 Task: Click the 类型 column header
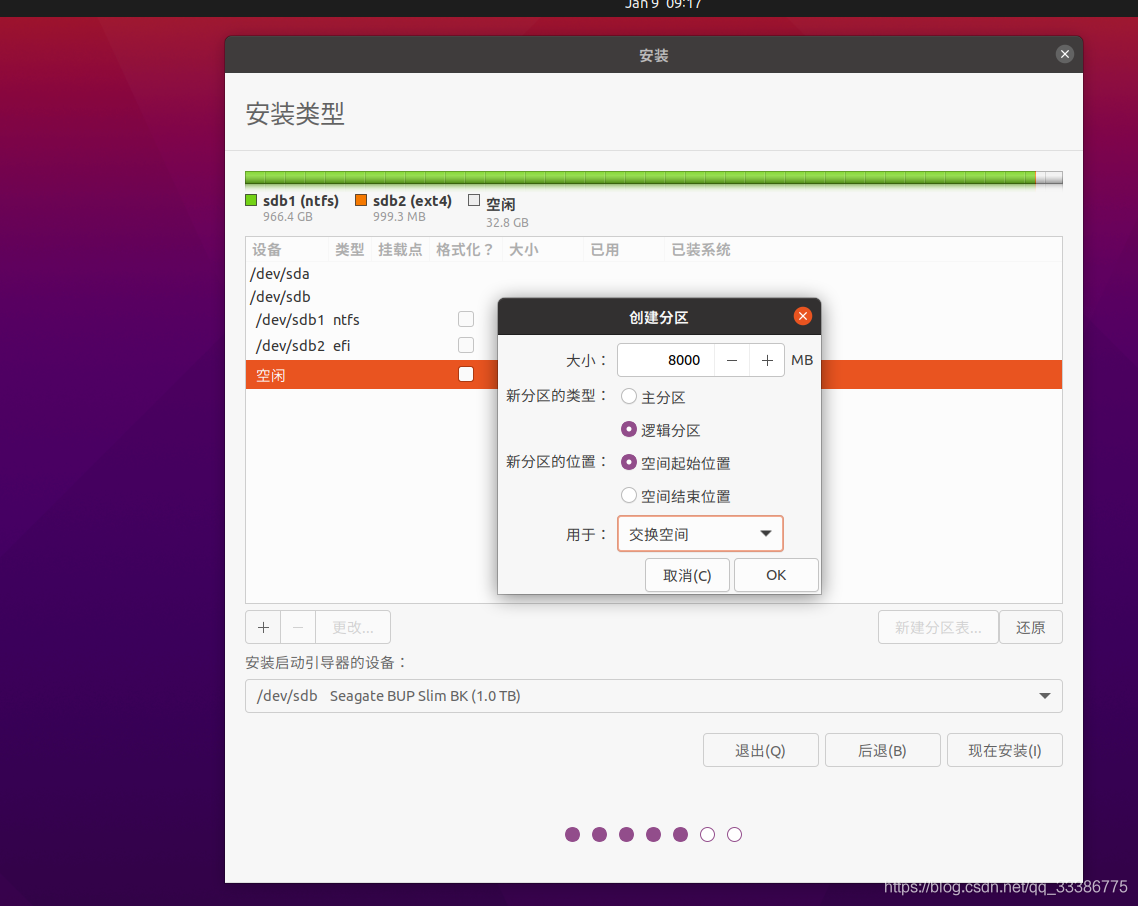point(349,250)
